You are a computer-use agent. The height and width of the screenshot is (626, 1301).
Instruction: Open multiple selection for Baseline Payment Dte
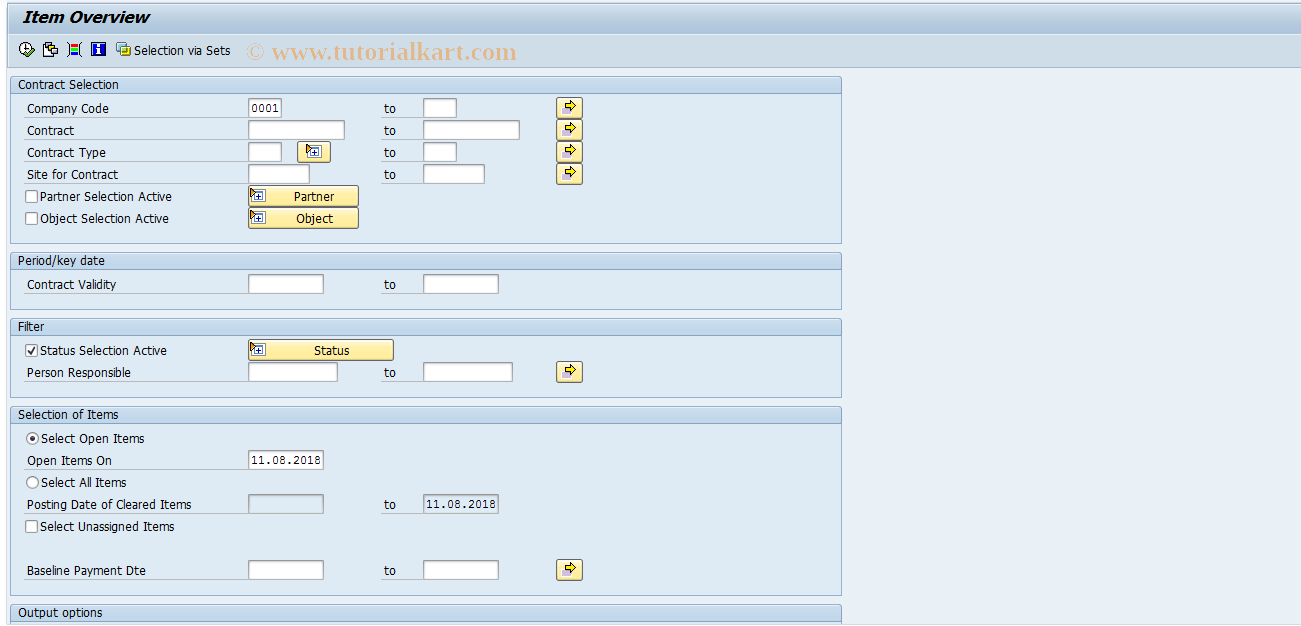[x=569, y=569]
